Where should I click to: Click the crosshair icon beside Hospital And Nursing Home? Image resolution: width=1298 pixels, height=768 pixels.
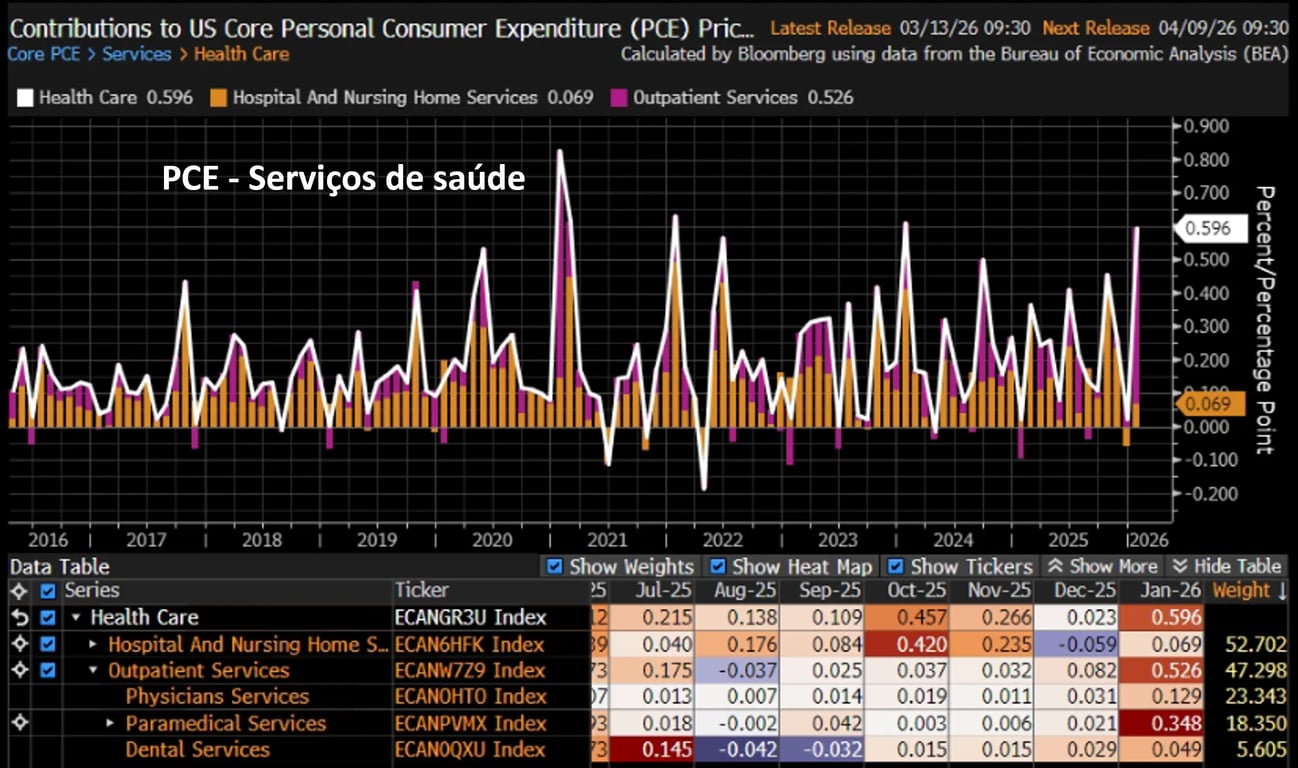pos(19,645)
